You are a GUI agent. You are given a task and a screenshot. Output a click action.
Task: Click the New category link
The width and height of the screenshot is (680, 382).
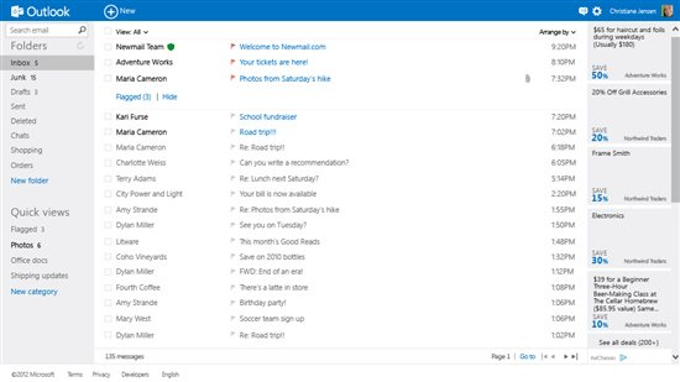[34, 291]
